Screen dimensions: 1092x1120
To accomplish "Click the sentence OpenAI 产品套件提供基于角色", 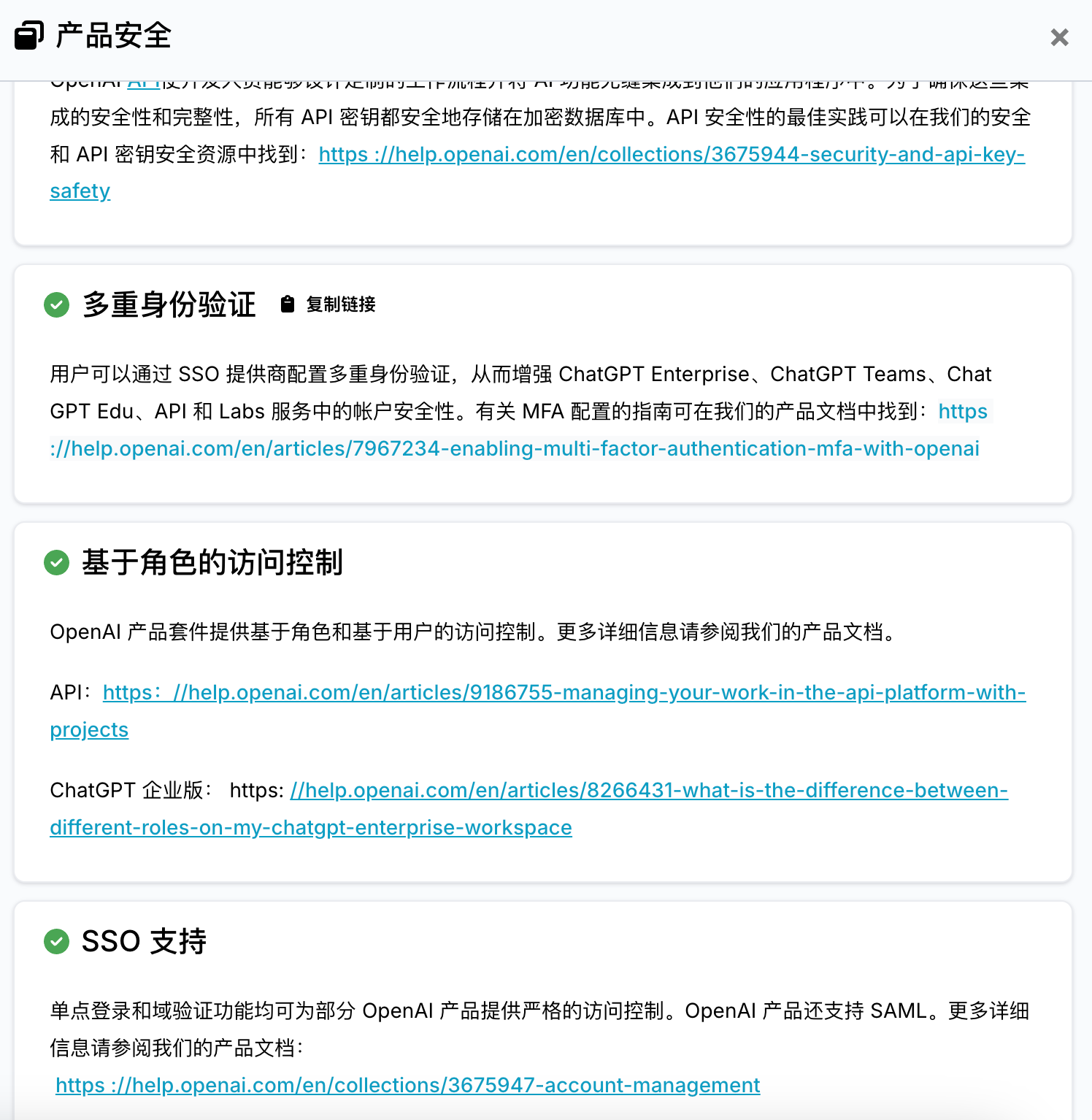I will (x=475, y=632).
